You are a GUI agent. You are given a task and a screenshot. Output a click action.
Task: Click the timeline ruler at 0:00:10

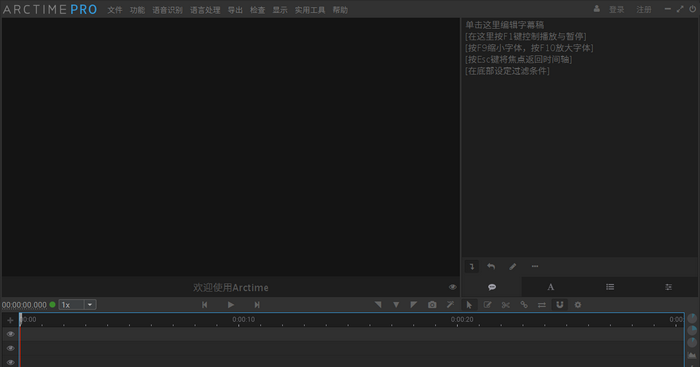243,319
